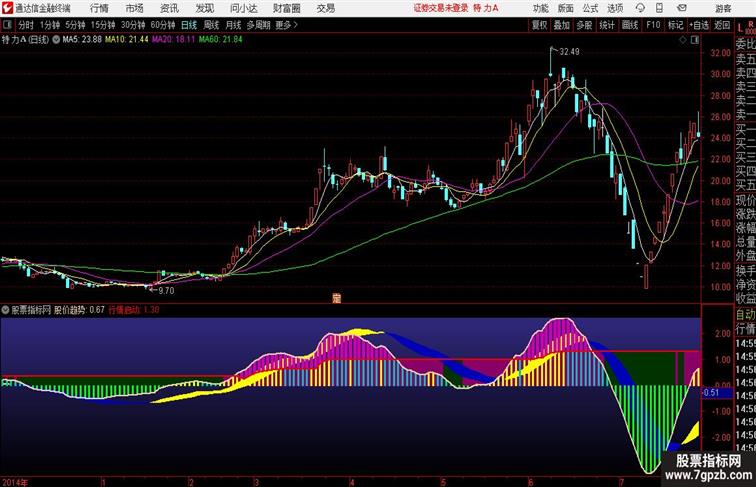Open the mobile phone icon
The image size is (756, 487).
659,8
